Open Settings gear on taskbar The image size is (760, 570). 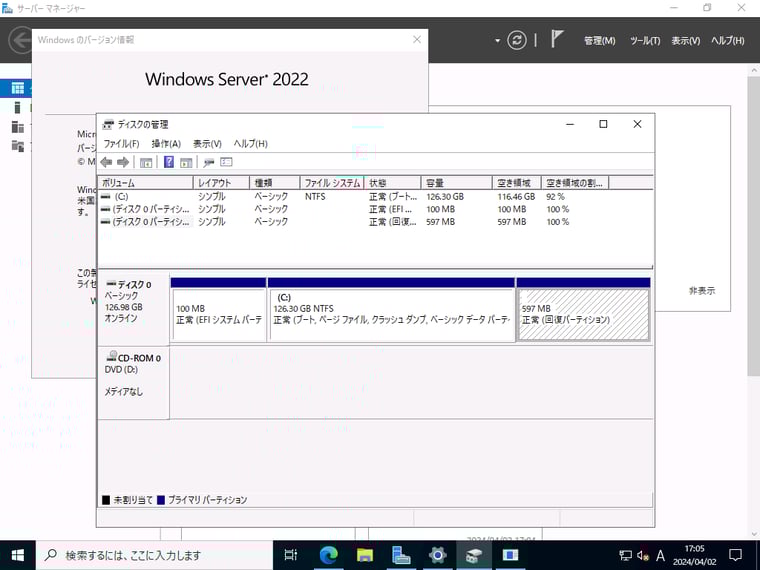coord(437,555)
